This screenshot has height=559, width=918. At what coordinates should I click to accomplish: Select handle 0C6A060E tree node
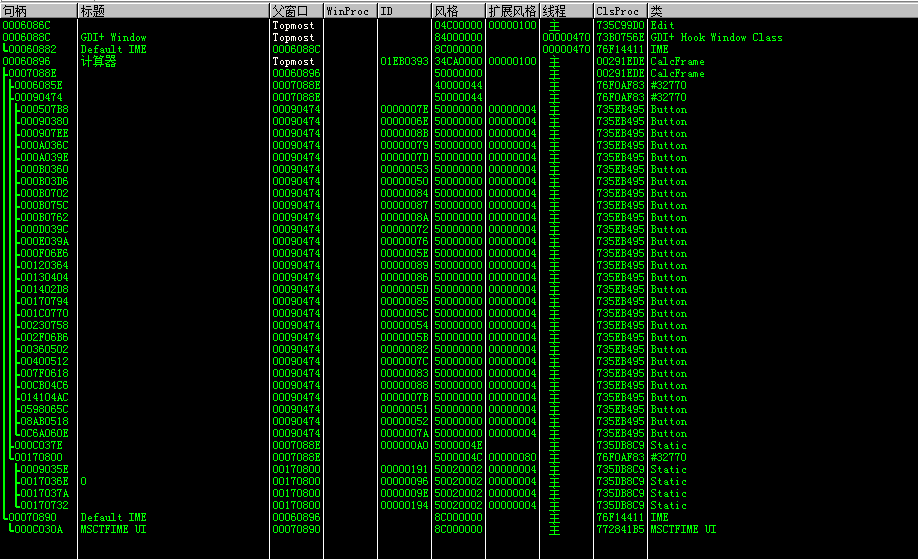click(x=44, y=434)
